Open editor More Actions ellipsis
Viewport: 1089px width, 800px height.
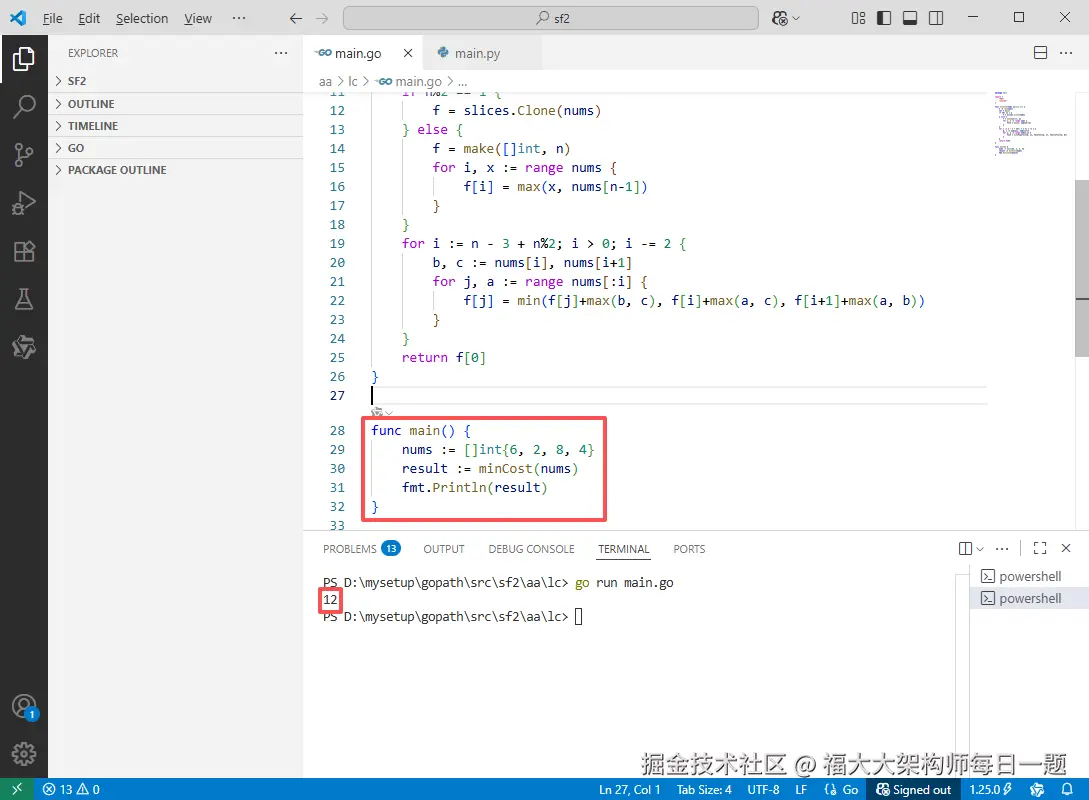1066,53
